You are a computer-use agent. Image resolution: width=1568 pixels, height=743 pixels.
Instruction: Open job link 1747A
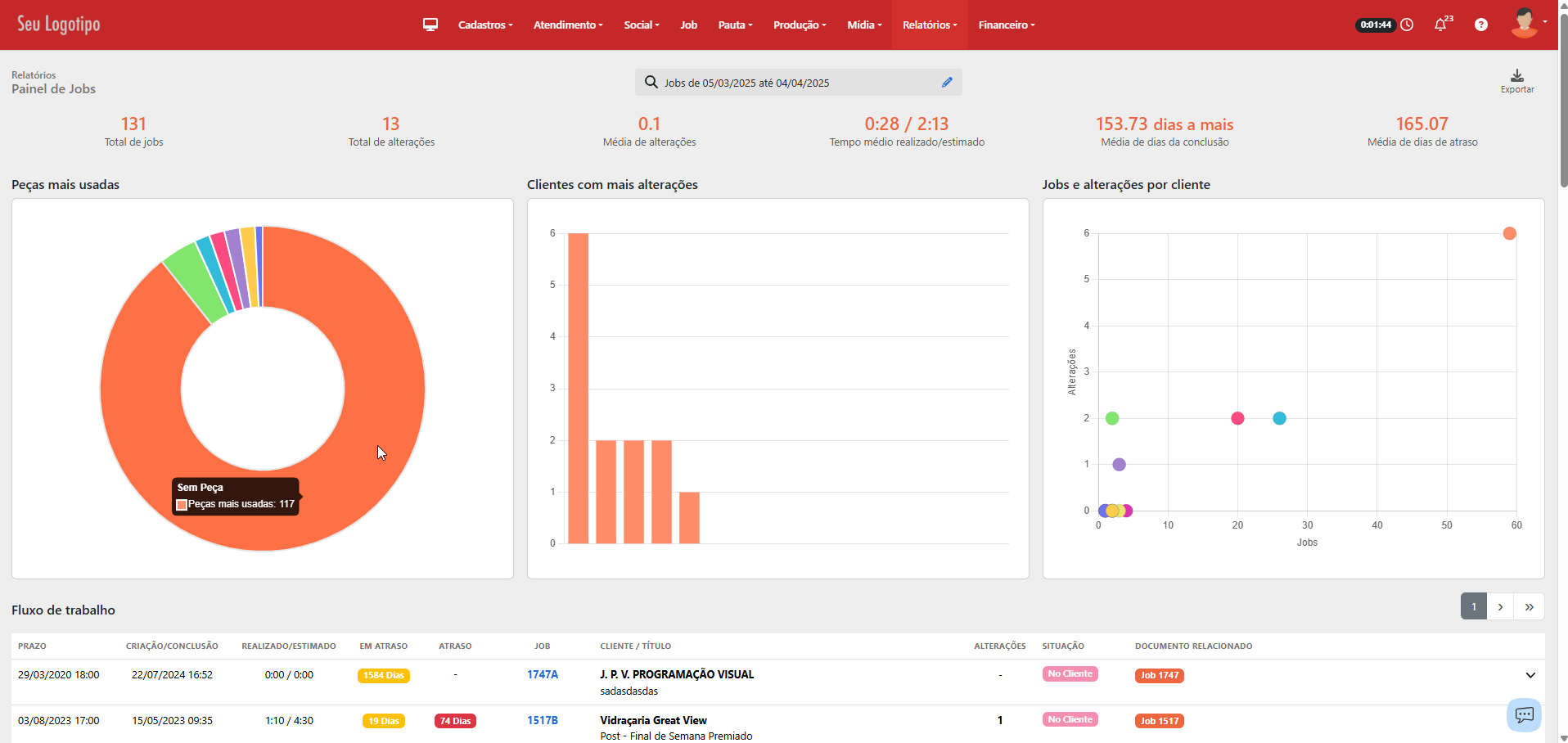tap(542, 675)
